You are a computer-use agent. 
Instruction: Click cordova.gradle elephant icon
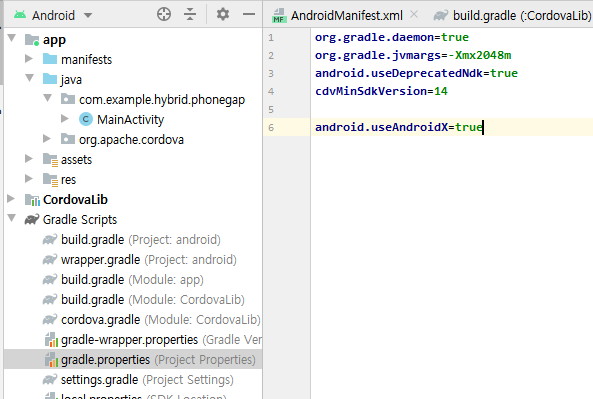(x=50, y=319)
